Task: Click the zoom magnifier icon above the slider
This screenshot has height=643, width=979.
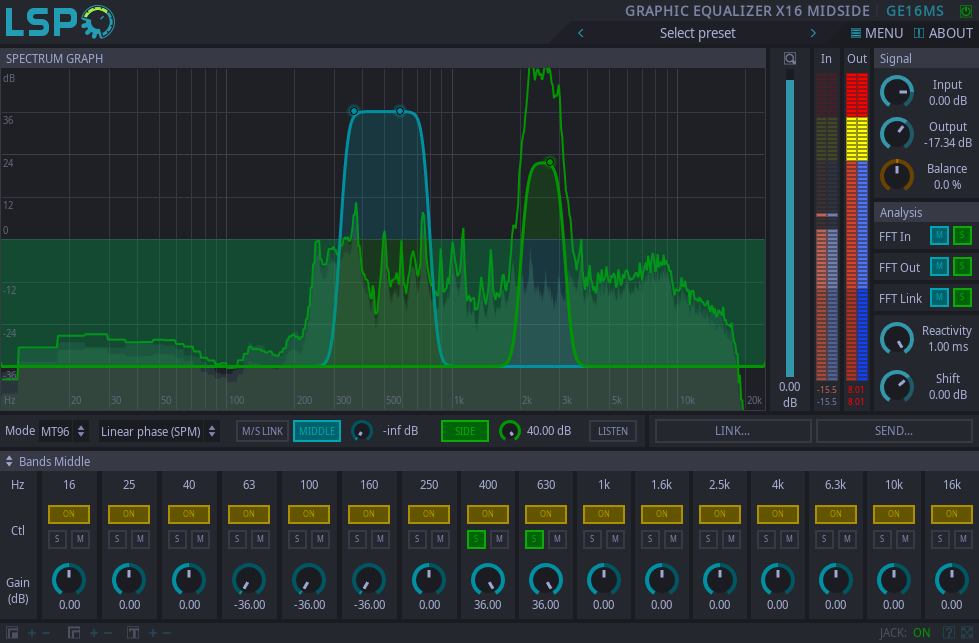Action: click(x=790, y=59)
